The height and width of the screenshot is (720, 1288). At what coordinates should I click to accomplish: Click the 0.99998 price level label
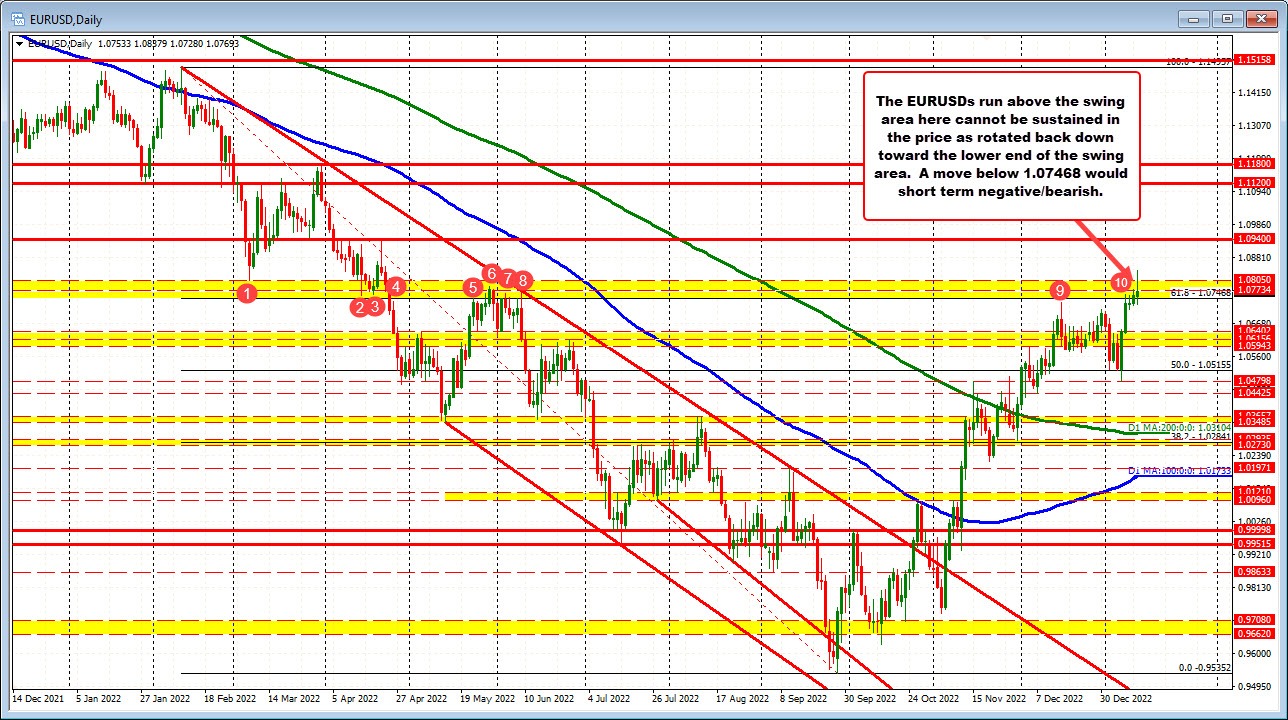[1254, 531]
